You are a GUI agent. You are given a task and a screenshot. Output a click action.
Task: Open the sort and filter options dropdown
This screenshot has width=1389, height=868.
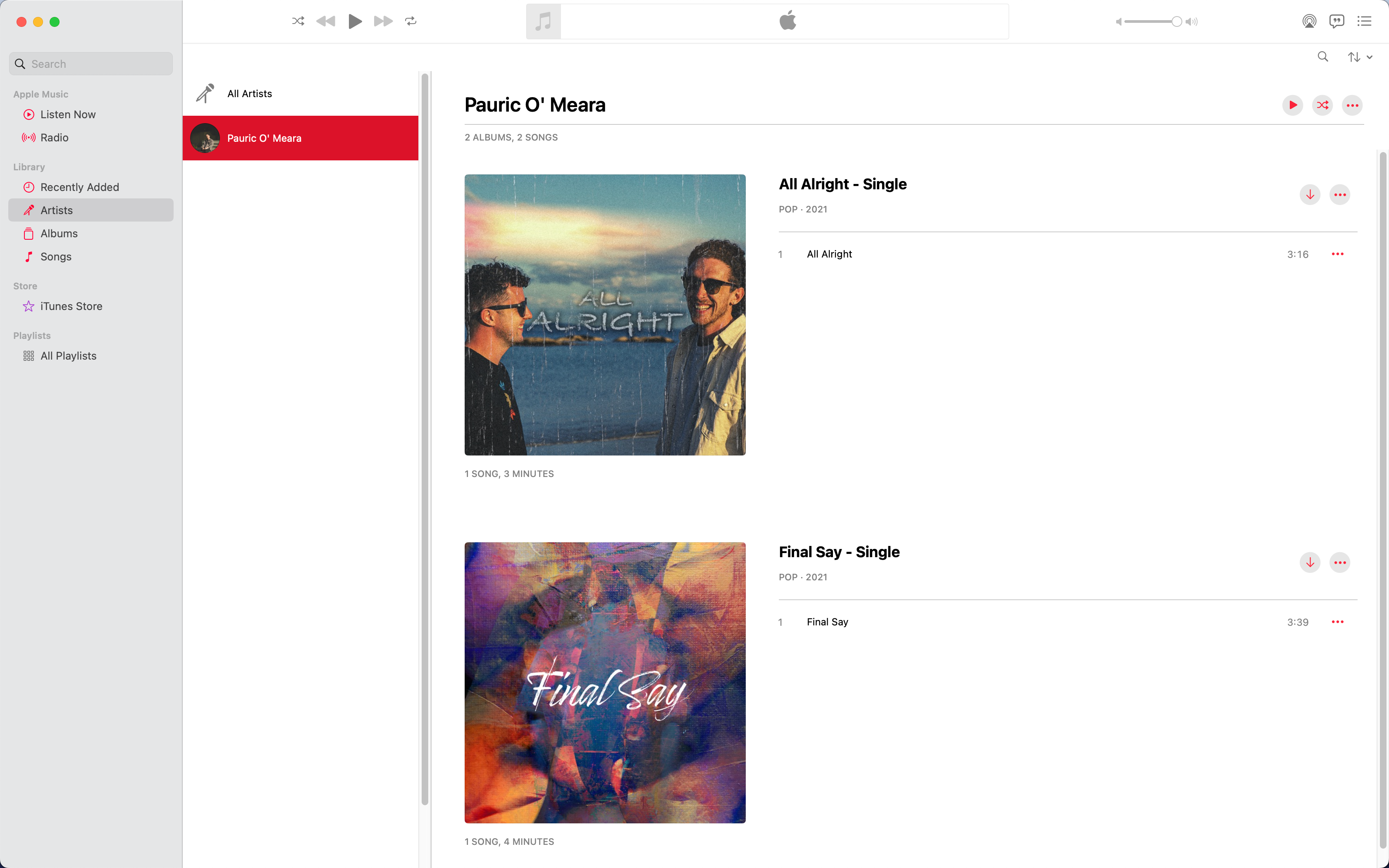coord(1360,56)
